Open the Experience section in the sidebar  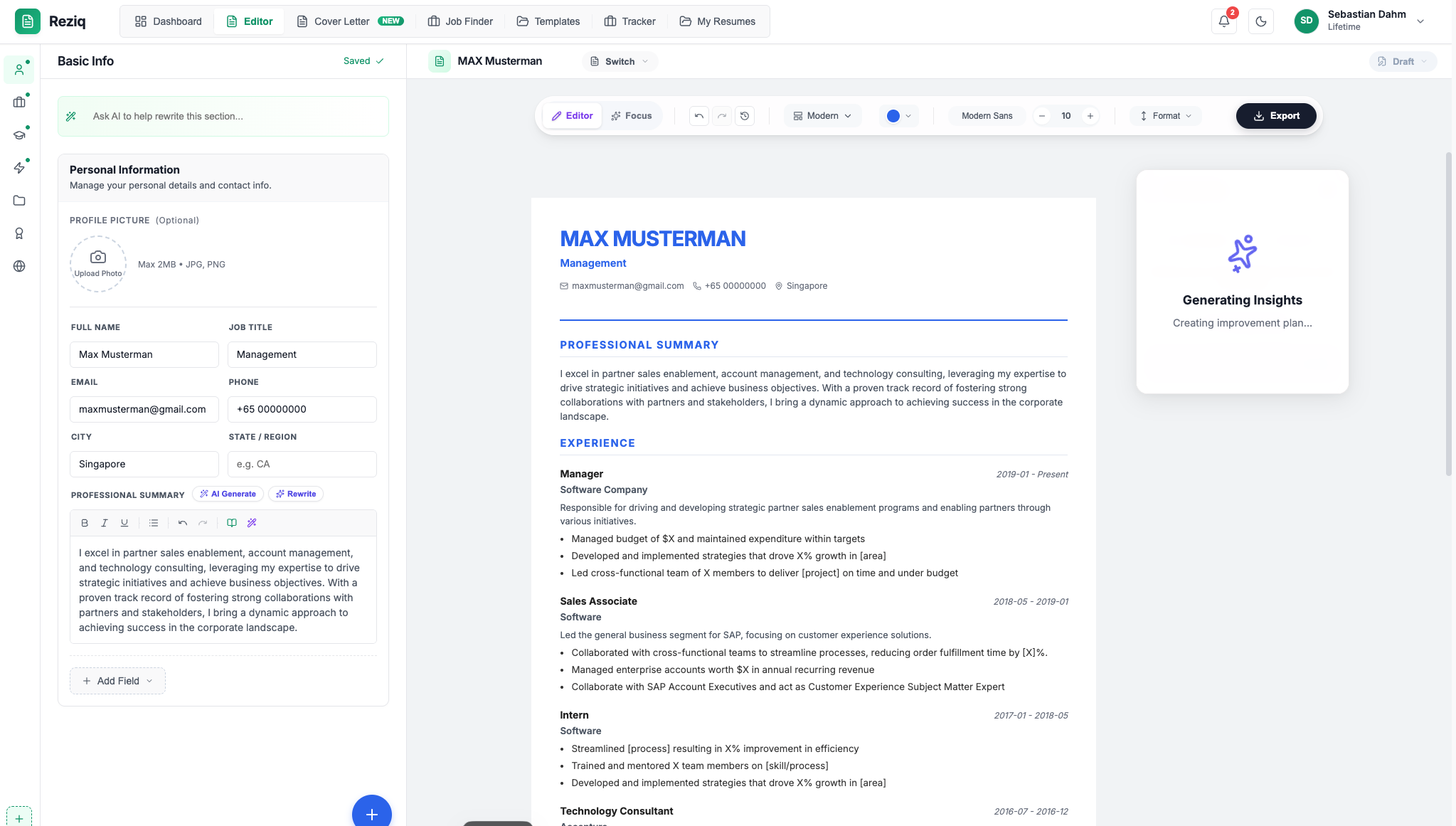pyautogui.click(x=19, y=101)
